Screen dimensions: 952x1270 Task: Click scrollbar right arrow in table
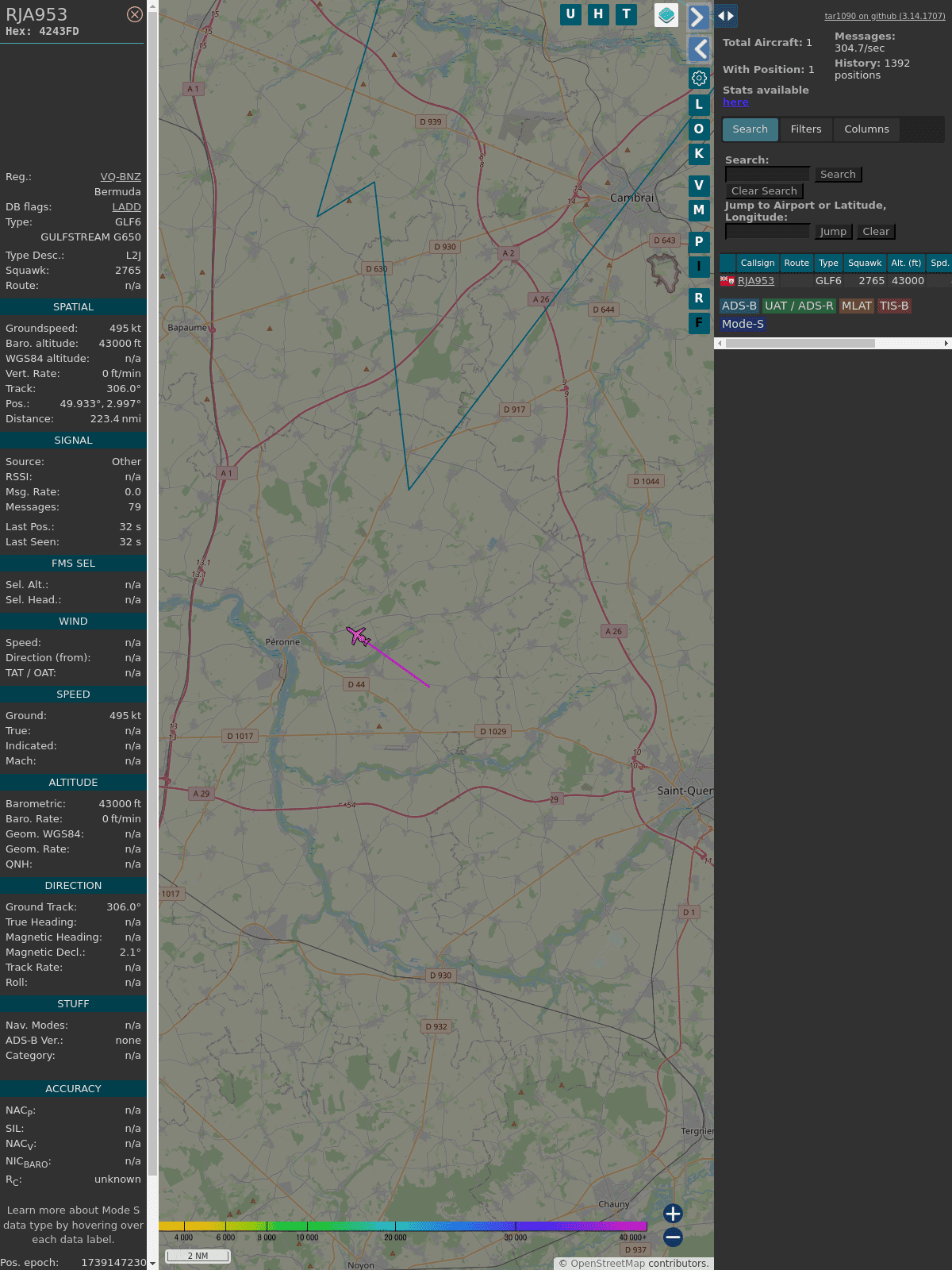[946, 344]
